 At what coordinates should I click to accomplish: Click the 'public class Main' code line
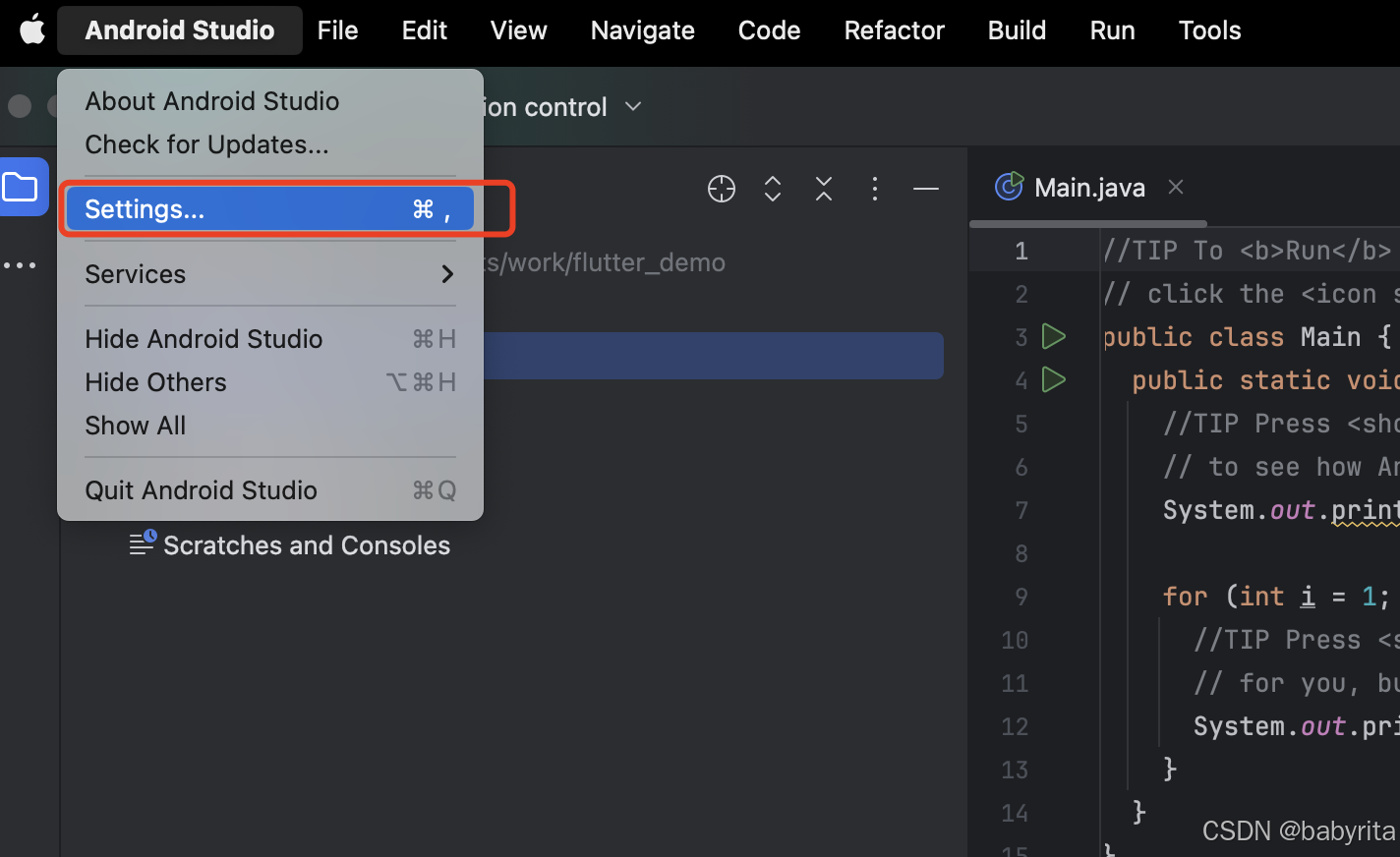click(1248, 337)
